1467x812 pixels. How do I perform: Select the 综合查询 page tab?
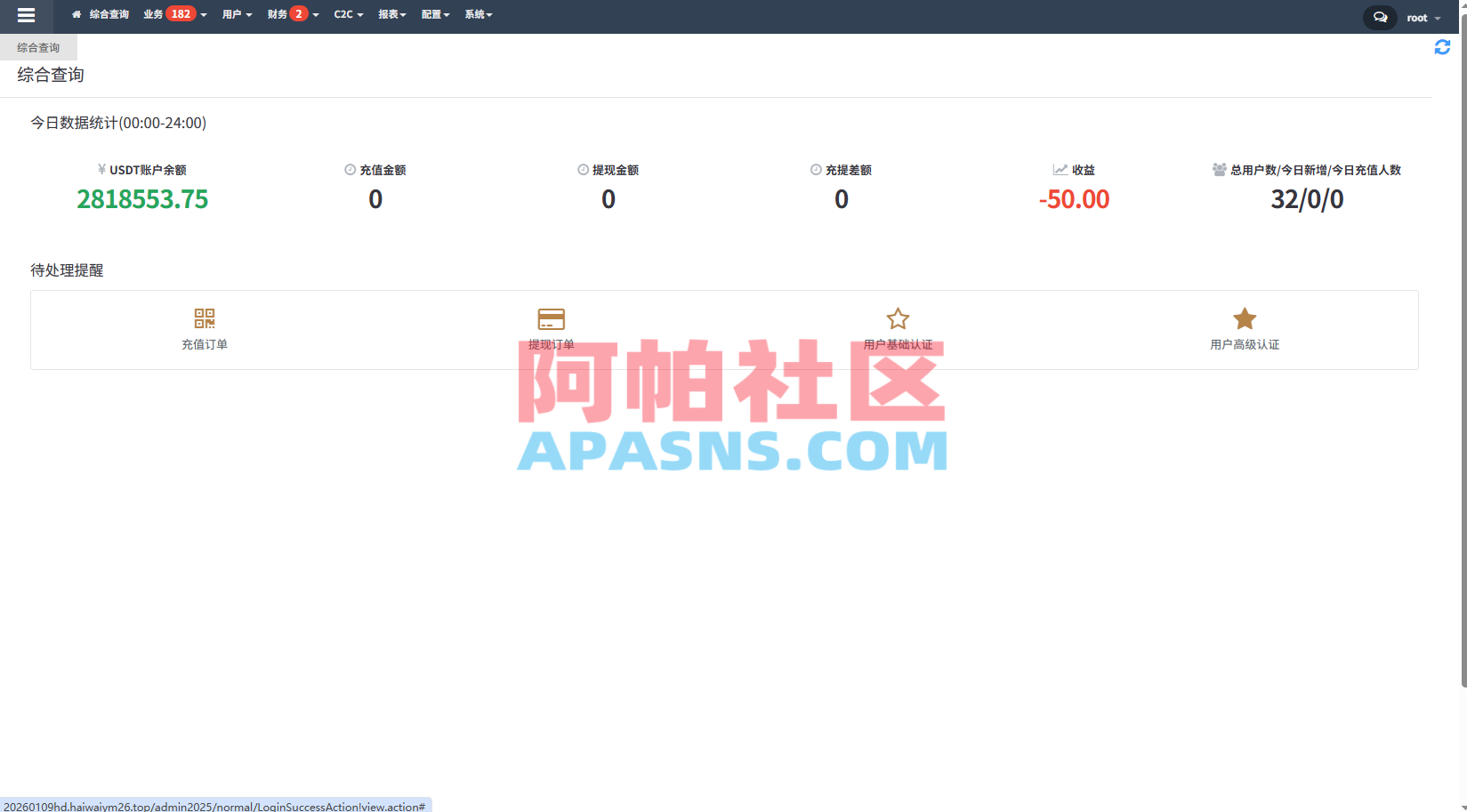38,47
